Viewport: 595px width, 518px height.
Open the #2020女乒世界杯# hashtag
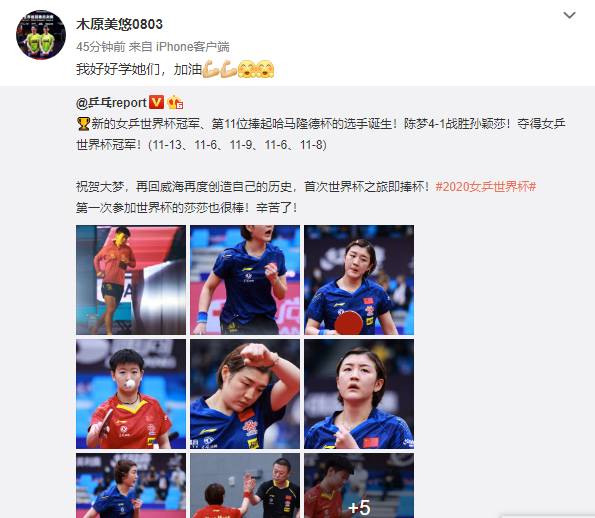(x=485, y=187)
